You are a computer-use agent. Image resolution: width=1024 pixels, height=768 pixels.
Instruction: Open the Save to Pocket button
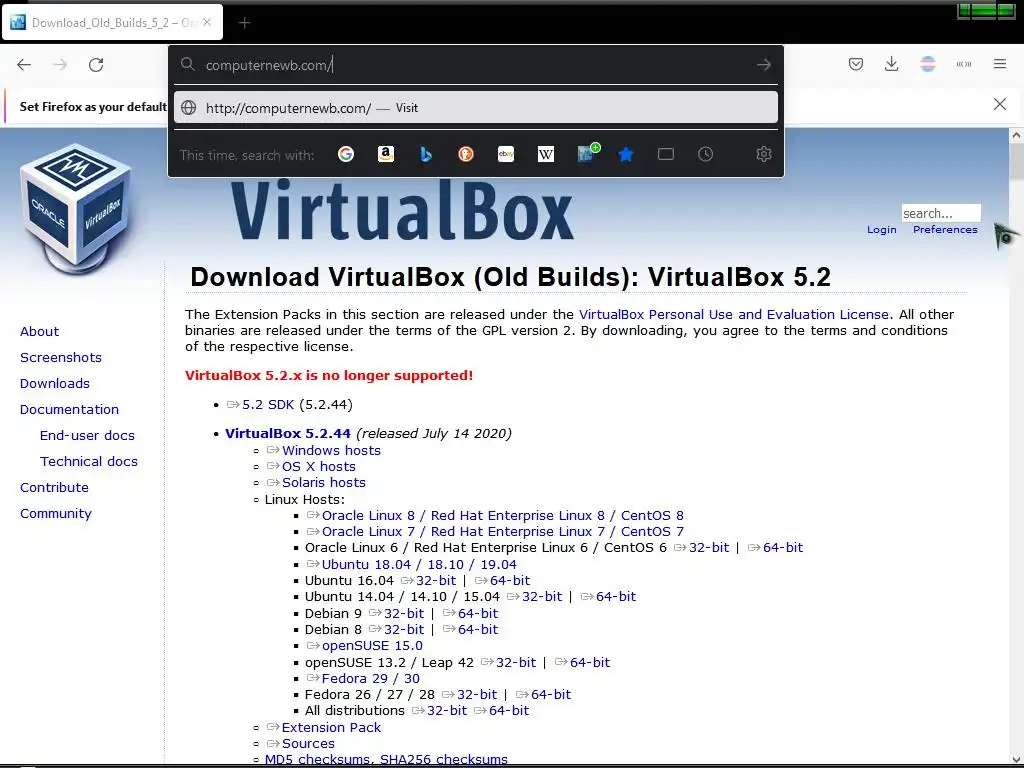(856, 64)
